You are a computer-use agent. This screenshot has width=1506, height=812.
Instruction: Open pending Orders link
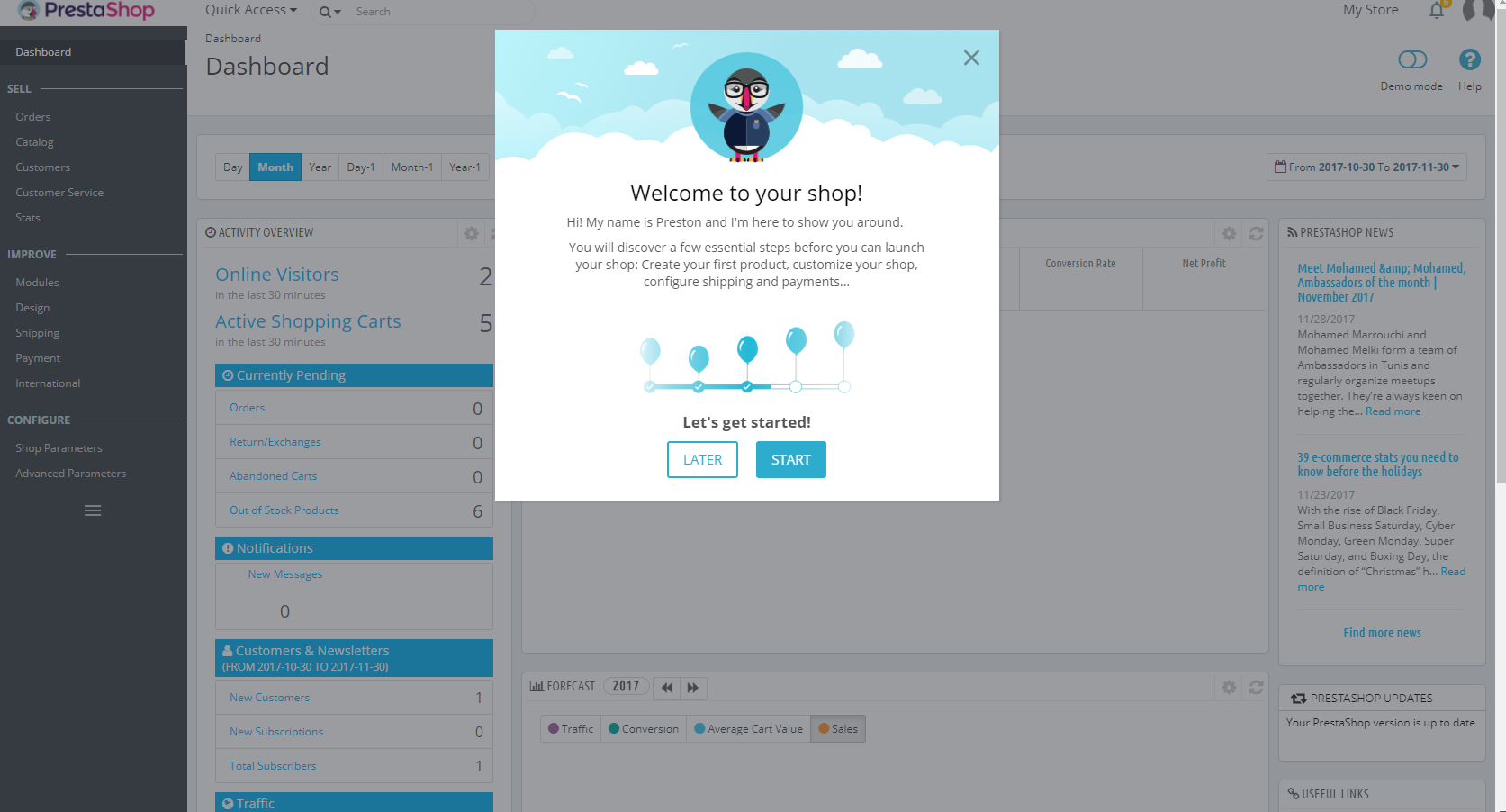(248, 408)
